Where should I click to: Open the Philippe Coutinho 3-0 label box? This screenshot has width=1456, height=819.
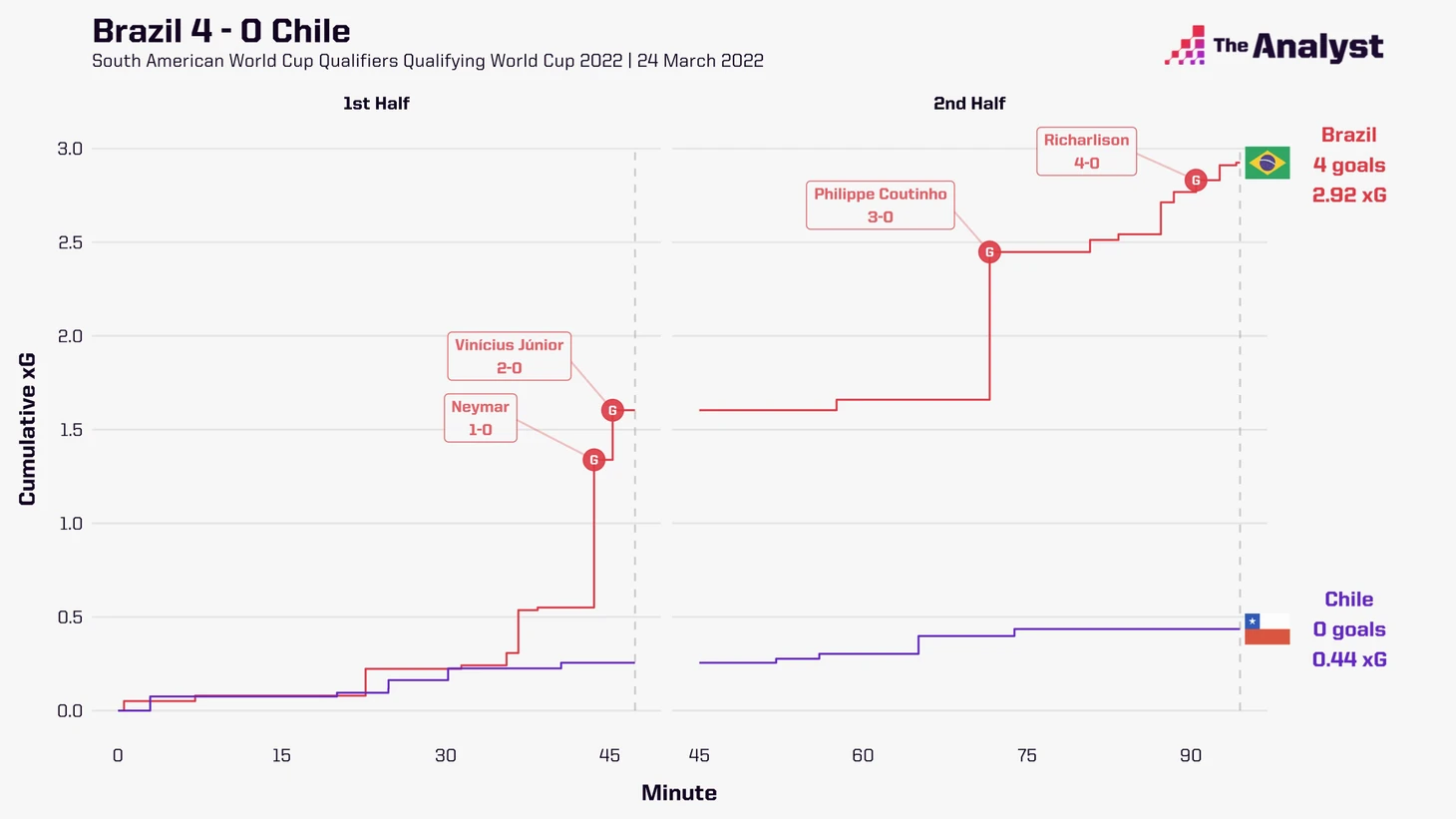pos(881,205)
